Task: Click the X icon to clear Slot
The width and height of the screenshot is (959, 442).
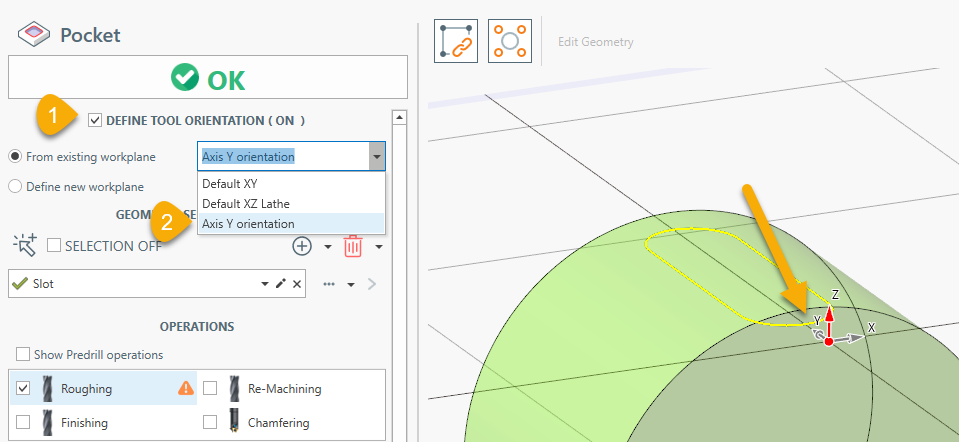Action: [297, 284]
